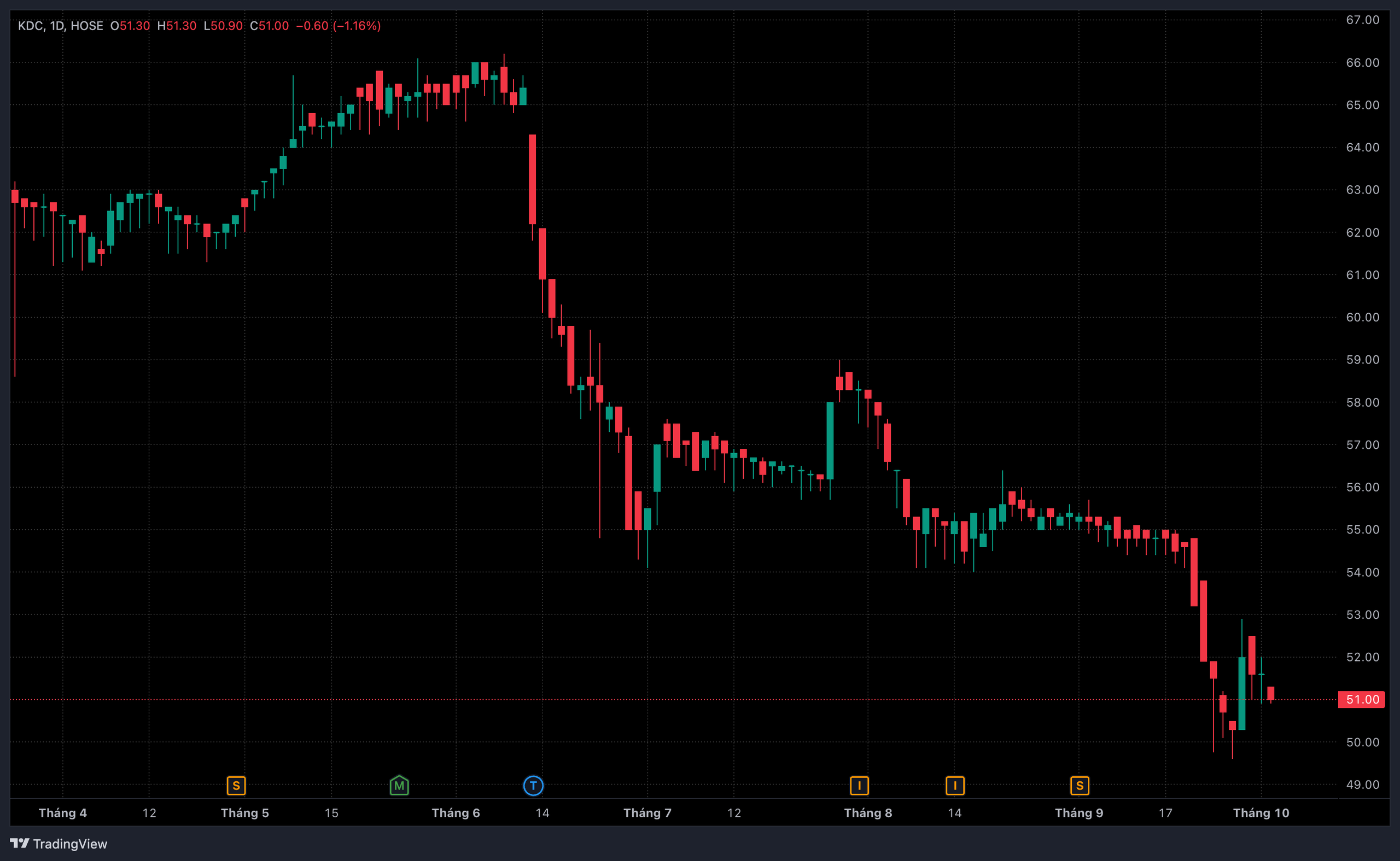This screenshot has height=861, width=1400.
Task: Click the 57.00 price axis label
Action: pyautogui.click(x=1362, y=445)
